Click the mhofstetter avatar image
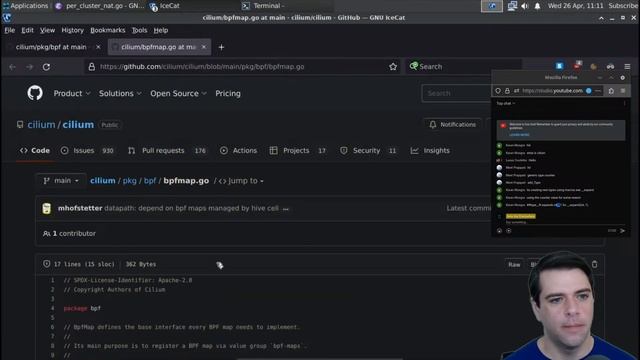The width and height of the screenshot is (640, 360). pyautogui.click(x=47, y=208)
